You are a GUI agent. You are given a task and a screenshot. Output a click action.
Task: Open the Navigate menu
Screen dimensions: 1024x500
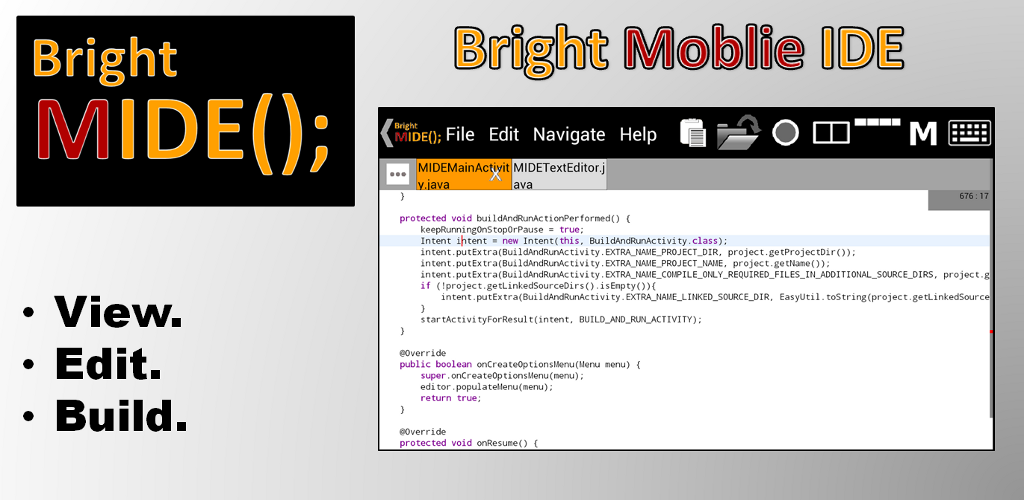point(569,134)
